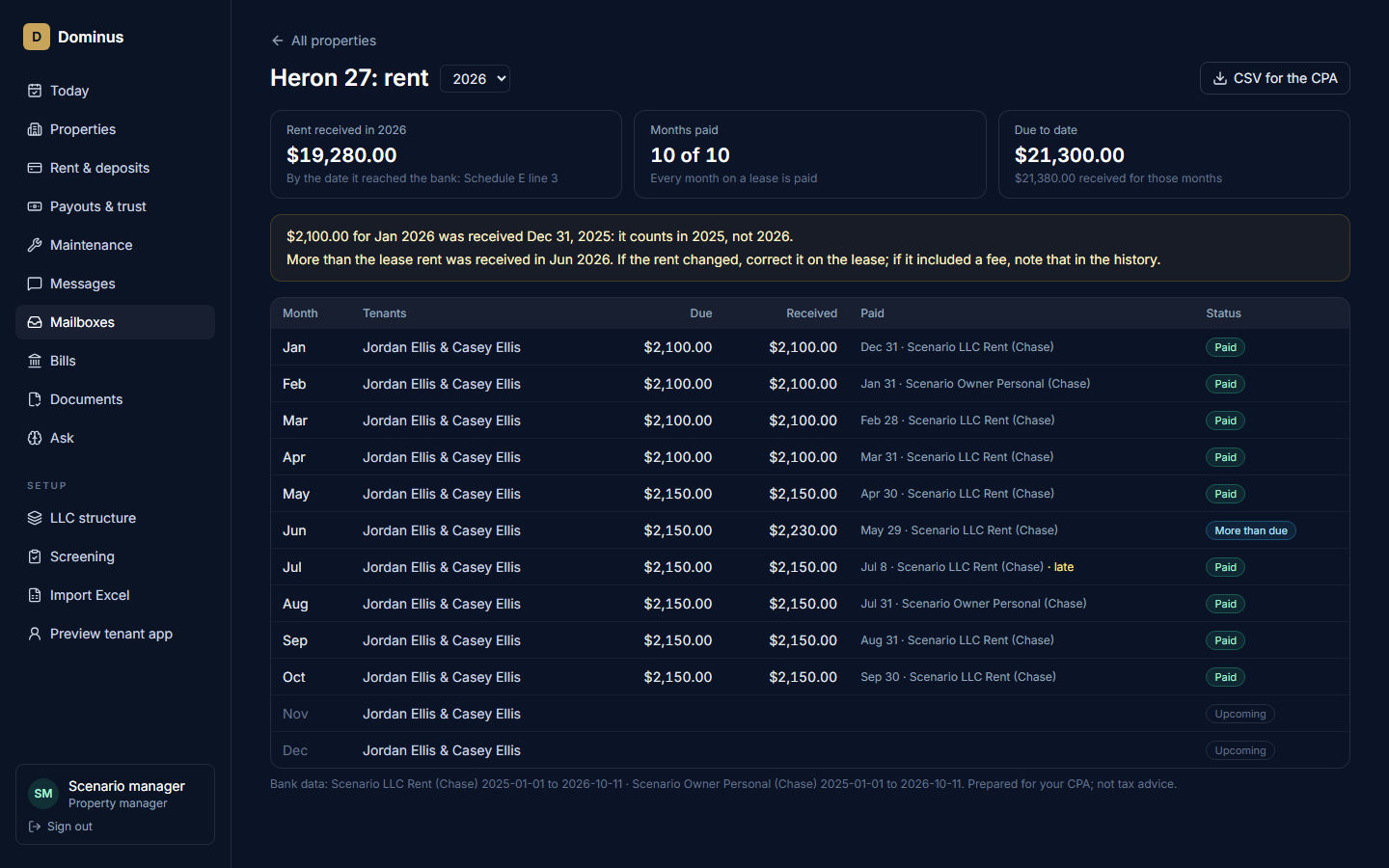Open the LLC structure setup page
This screenshot has height=868, width=1389.
115,518
